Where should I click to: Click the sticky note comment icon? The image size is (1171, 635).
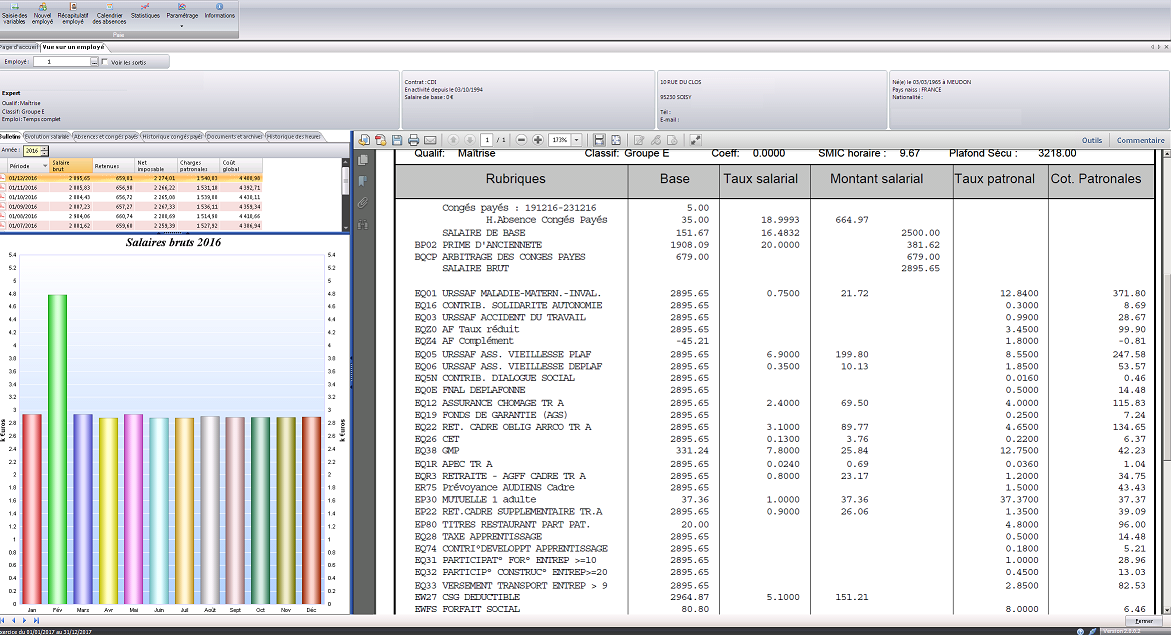[639, 140]
